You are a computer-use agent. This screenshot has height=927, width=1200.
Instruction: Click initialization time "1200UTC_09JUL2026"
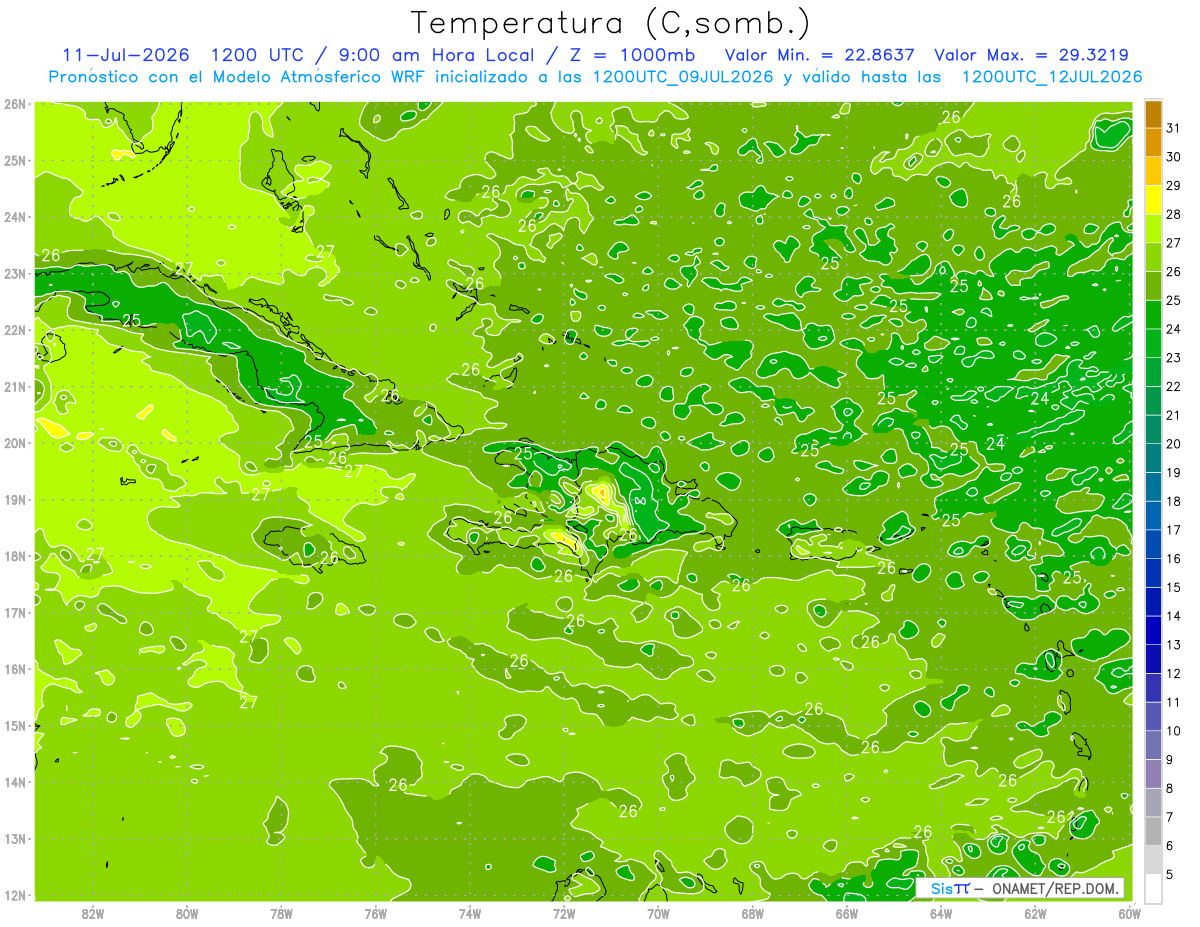point(684,76)
